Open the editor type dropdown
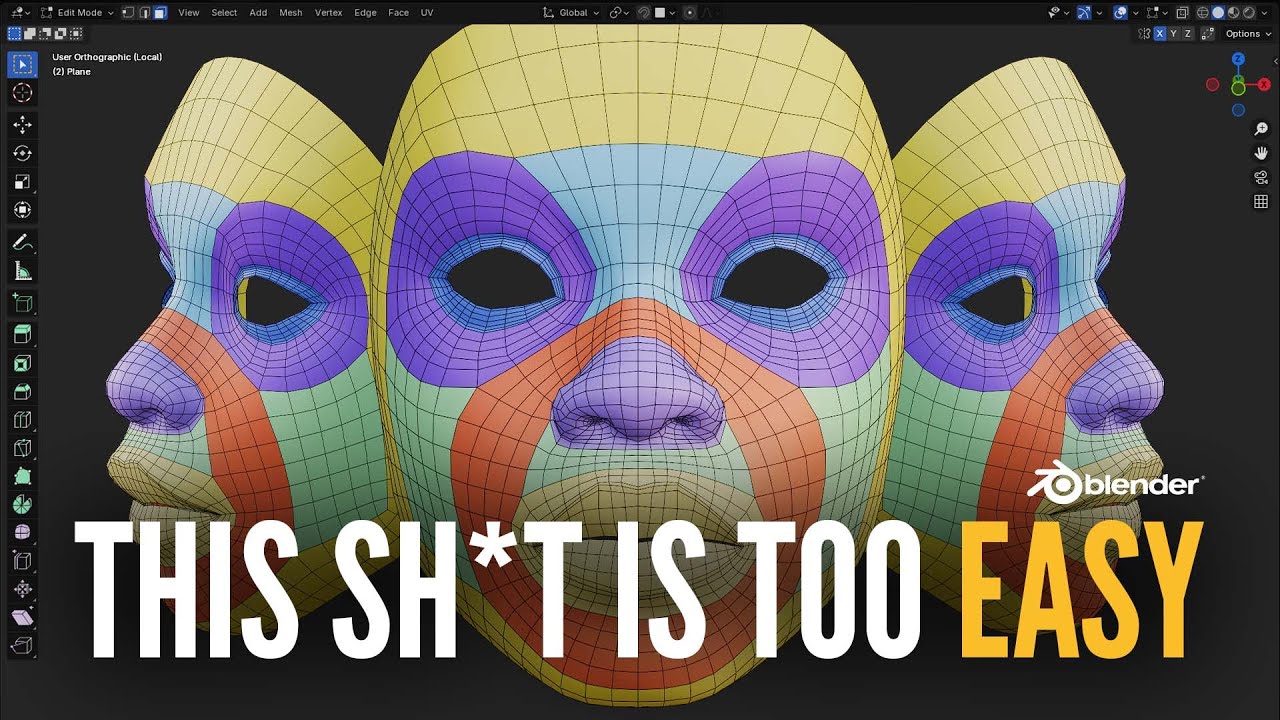 tap(20, 13)
